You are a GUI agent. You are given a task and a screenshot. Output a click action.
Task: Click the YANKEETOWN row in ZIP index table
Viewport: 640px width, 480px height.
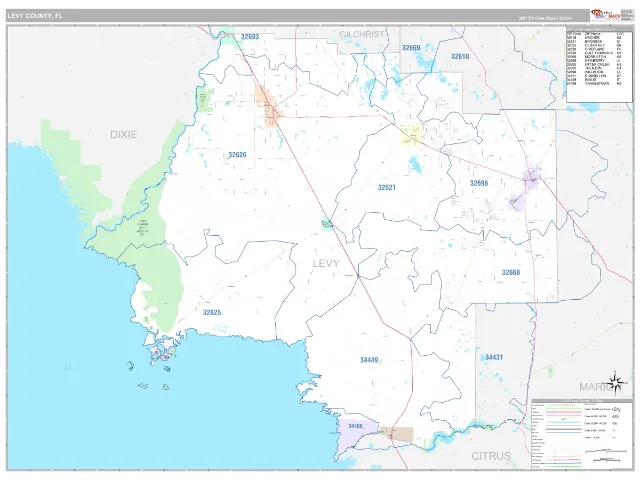(595, 83)
